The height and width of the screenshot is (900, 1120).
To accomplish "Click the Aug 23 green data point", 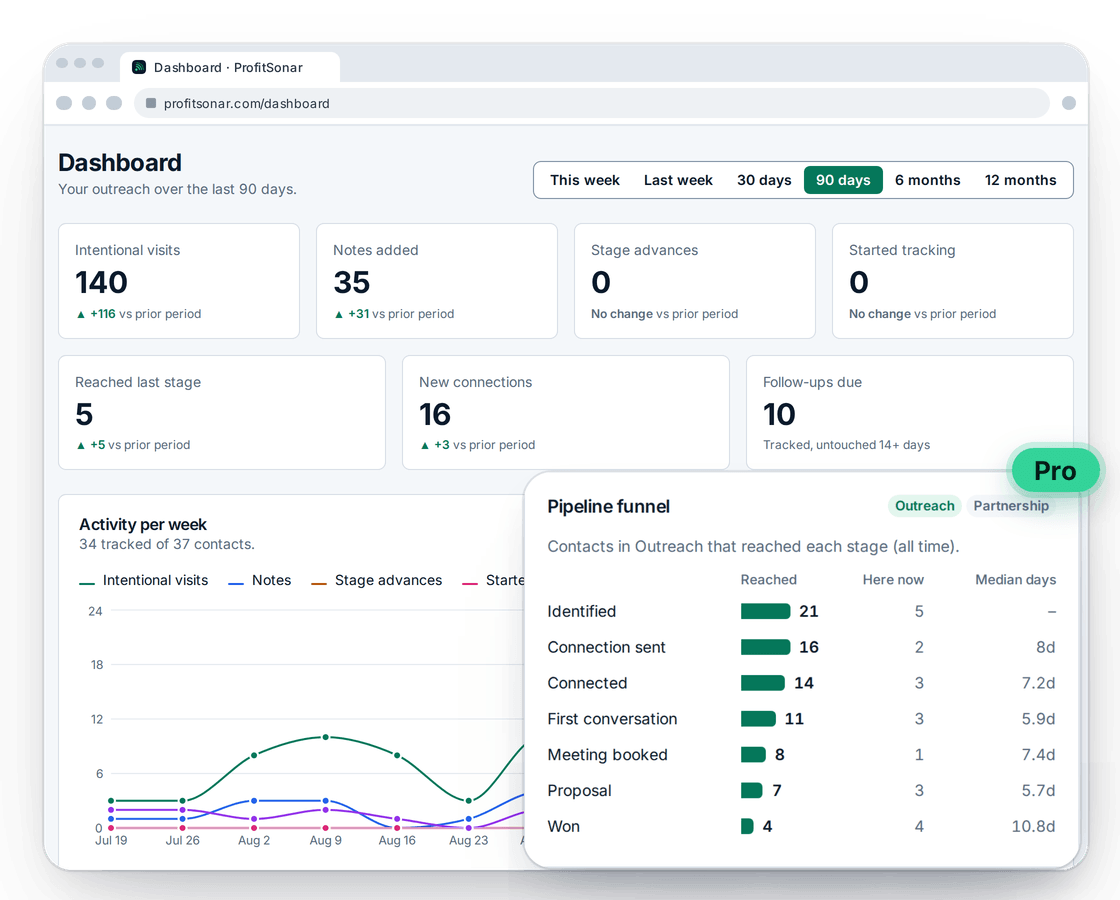I will [x=469, y=801].
